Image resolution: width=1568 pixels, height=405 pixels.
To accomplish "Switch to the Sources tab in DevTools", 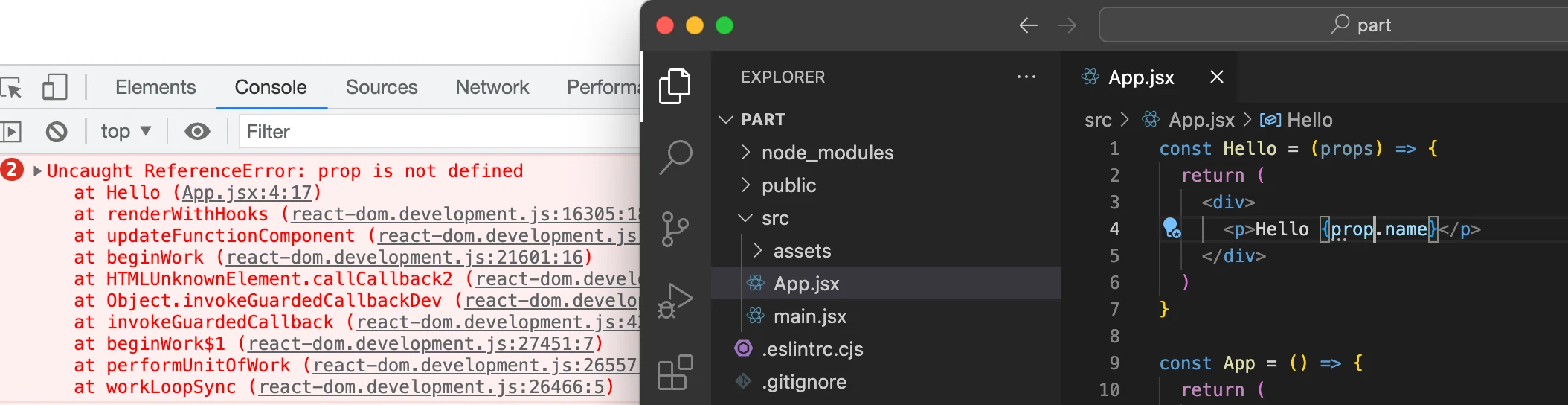I will (382, 87).
